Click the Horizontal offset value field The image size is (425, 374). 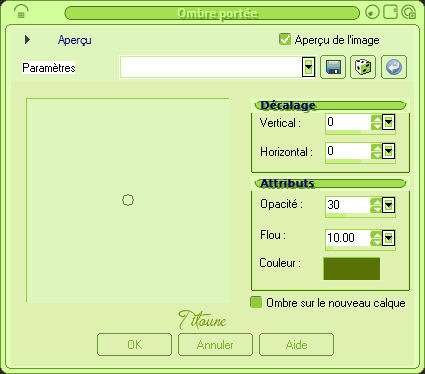348,151
